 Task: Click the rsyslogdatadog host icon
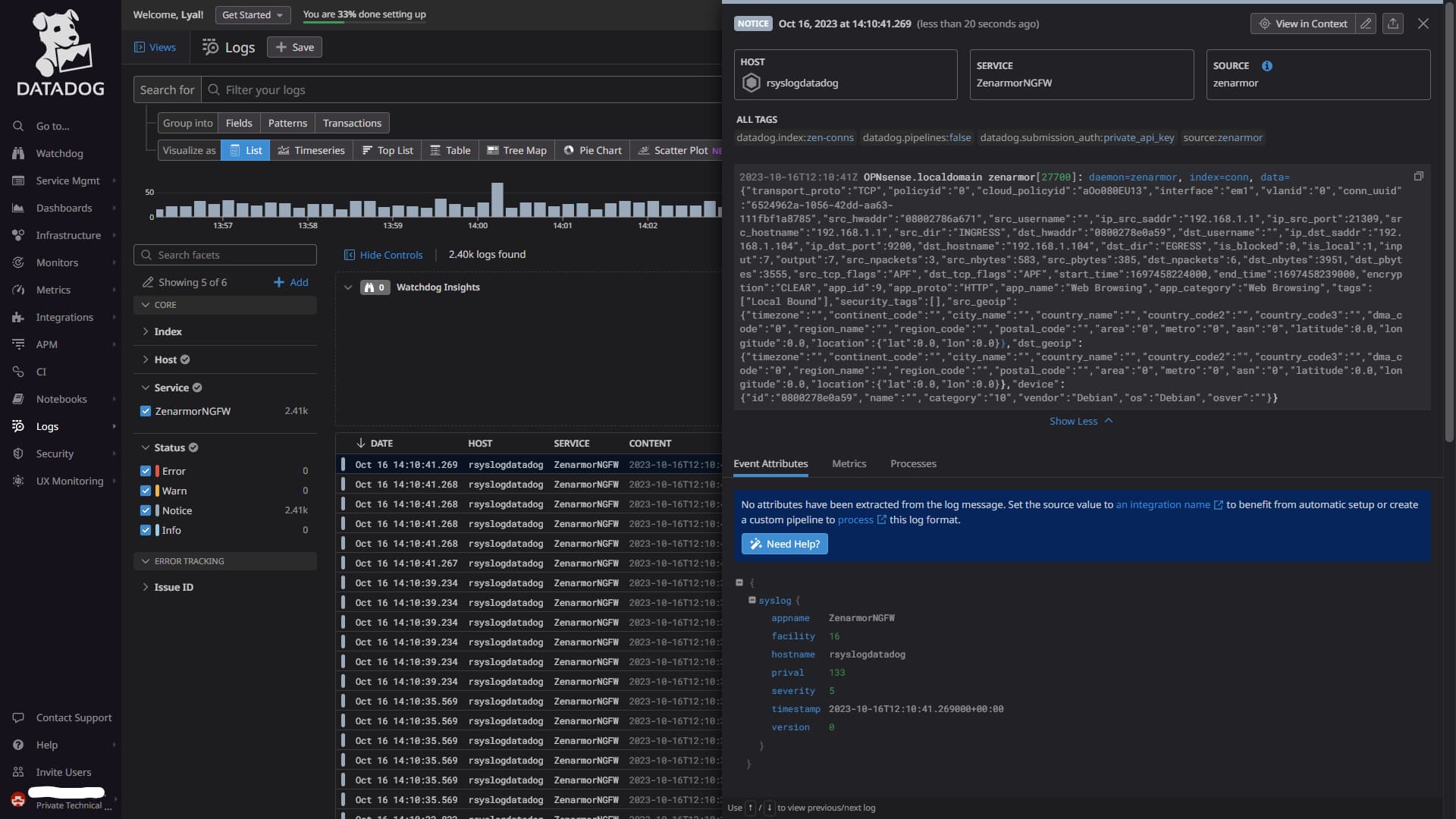click(x=751, y=83)
